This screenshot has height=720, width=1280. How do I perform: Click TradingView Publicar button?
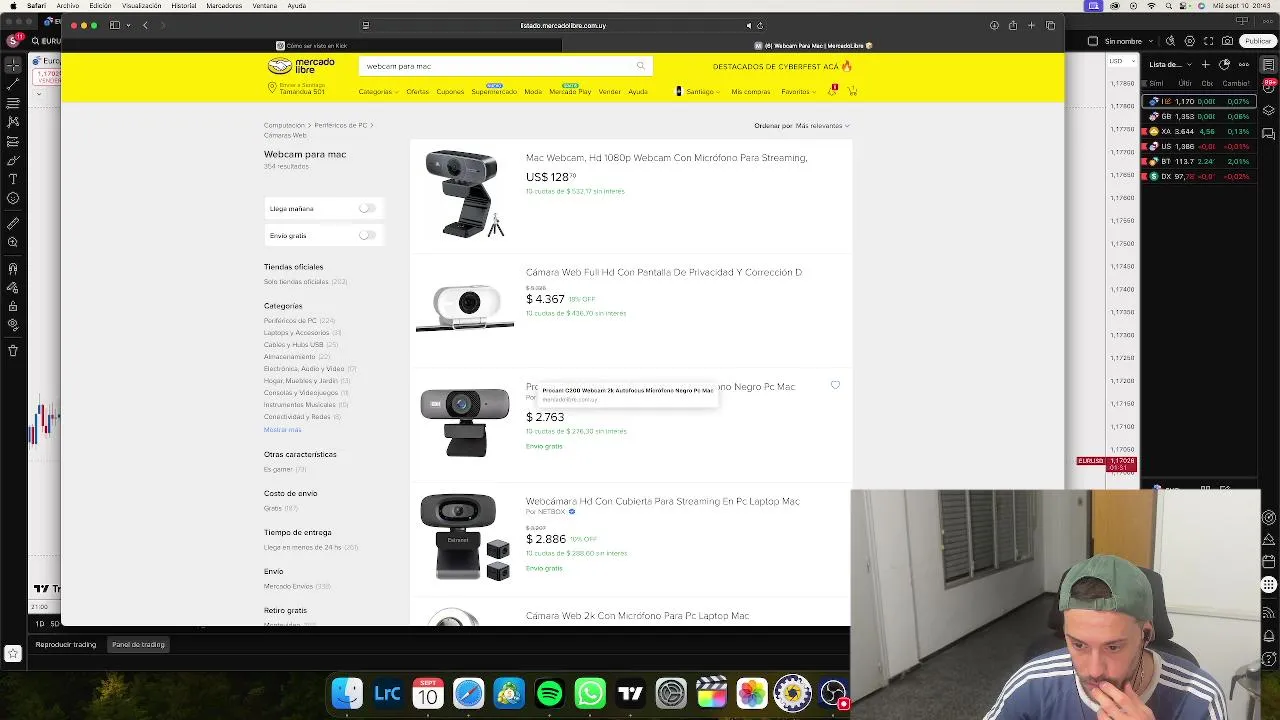point(1257,41)
